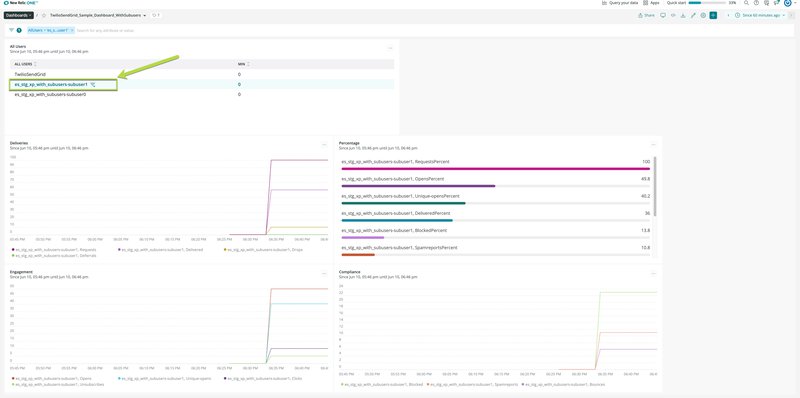Click the DeliveredPercent row in Percentage

[495, 216]
